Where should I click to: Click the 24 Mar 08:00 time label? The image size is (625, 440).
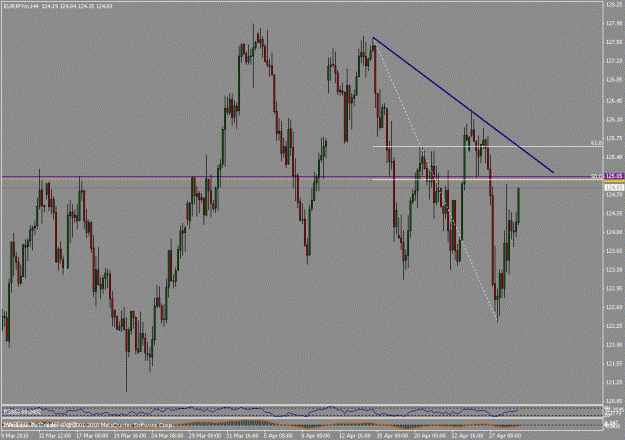pos(167,436)
